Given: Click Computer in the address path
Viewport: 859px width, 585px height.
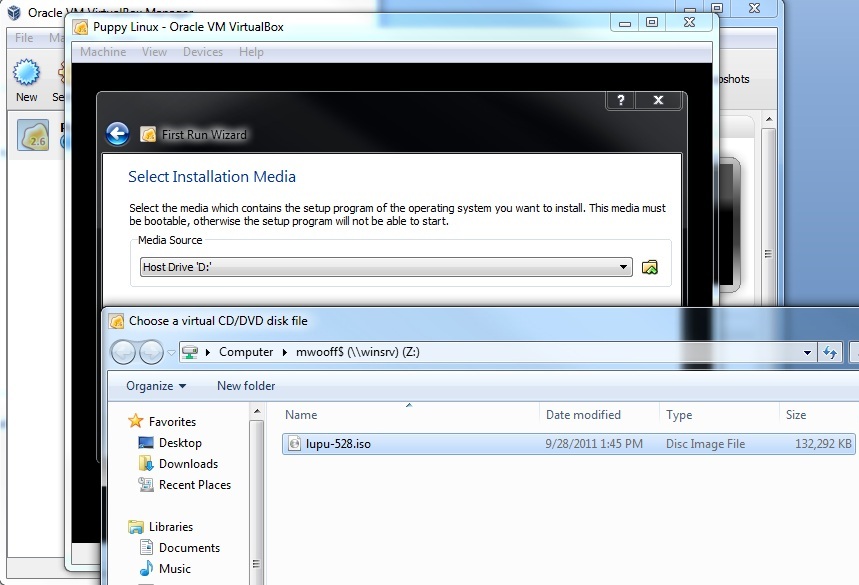Looking at the screenshot, I should (x=246, y=352).
